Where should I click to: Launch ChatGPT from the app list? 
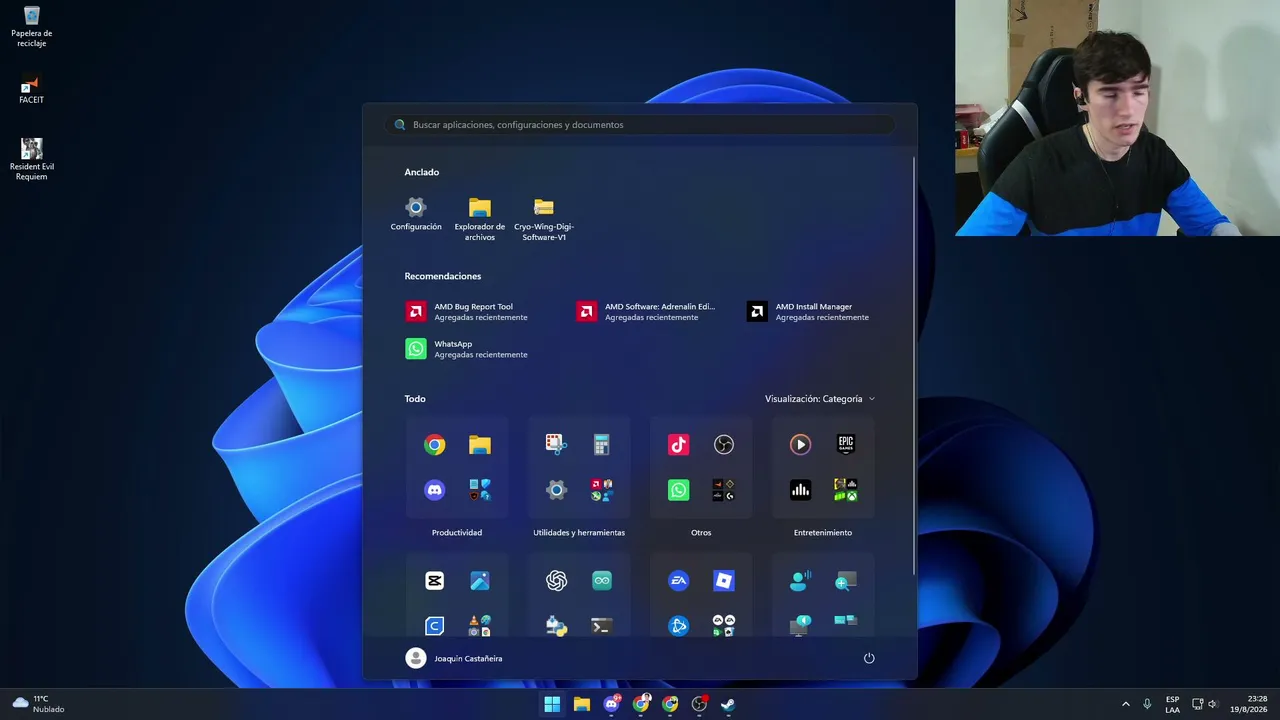(556, 581)
